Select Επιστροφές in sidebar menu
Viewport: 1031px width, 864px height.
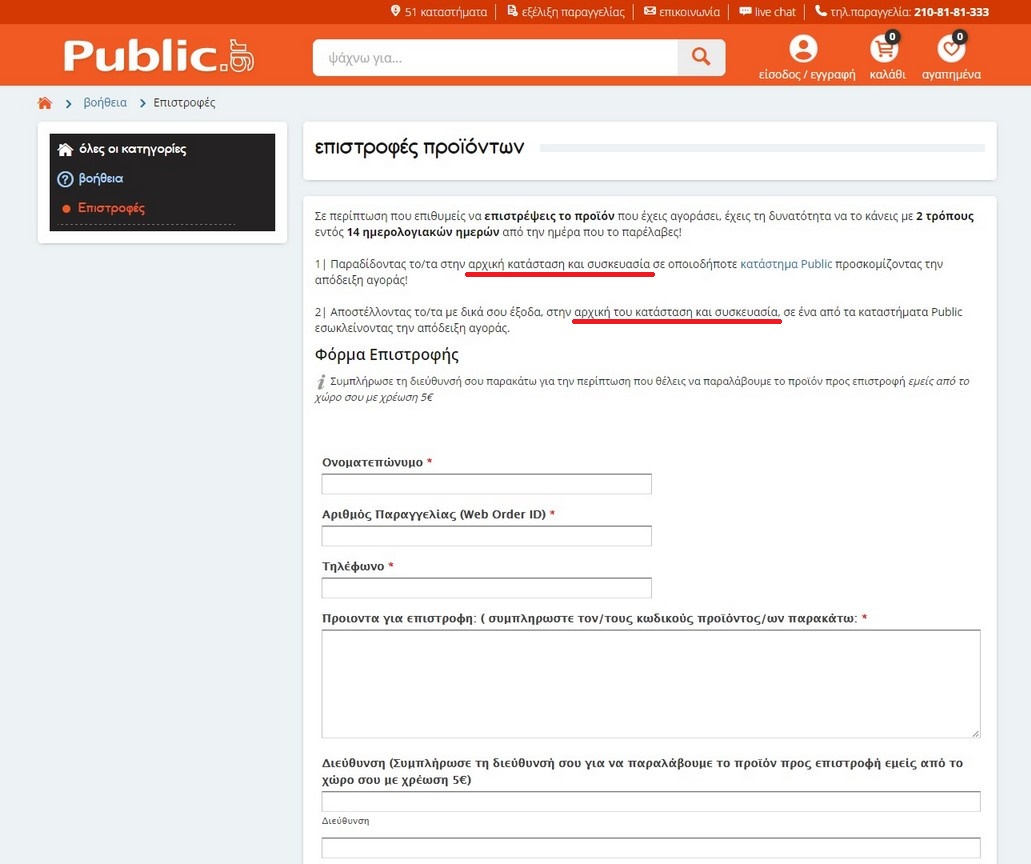coord(111,208)
